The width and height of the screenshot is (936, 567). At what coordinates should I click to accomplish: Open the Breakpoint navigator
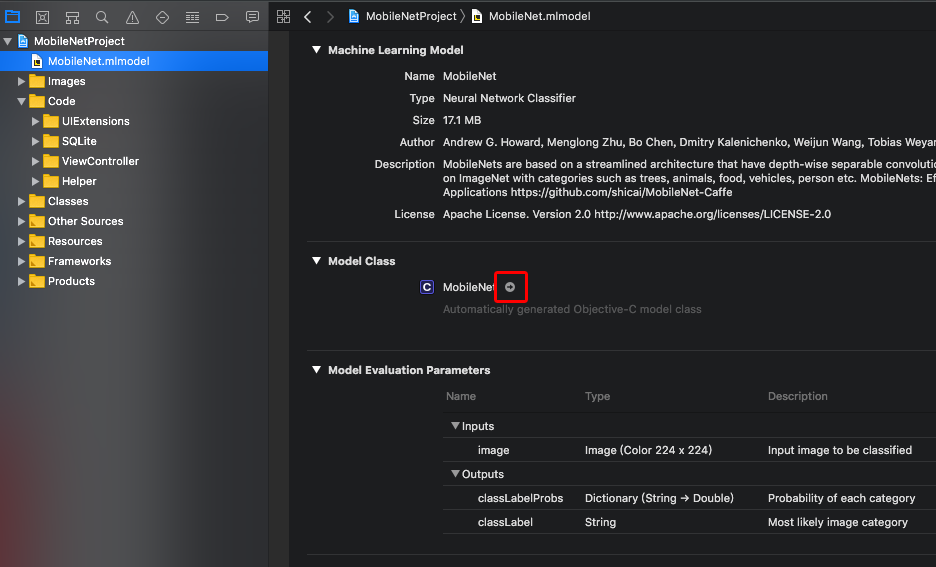point(222,17)
